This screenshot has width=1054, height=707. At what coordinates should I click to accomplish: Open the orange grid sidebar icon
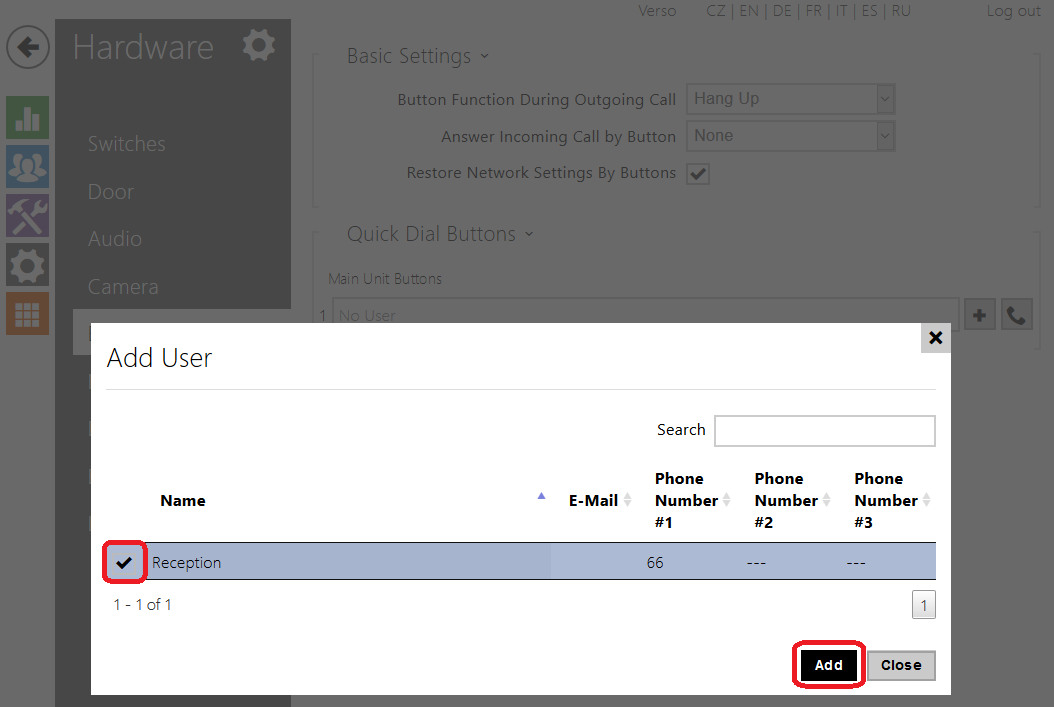tap(27, 314)
